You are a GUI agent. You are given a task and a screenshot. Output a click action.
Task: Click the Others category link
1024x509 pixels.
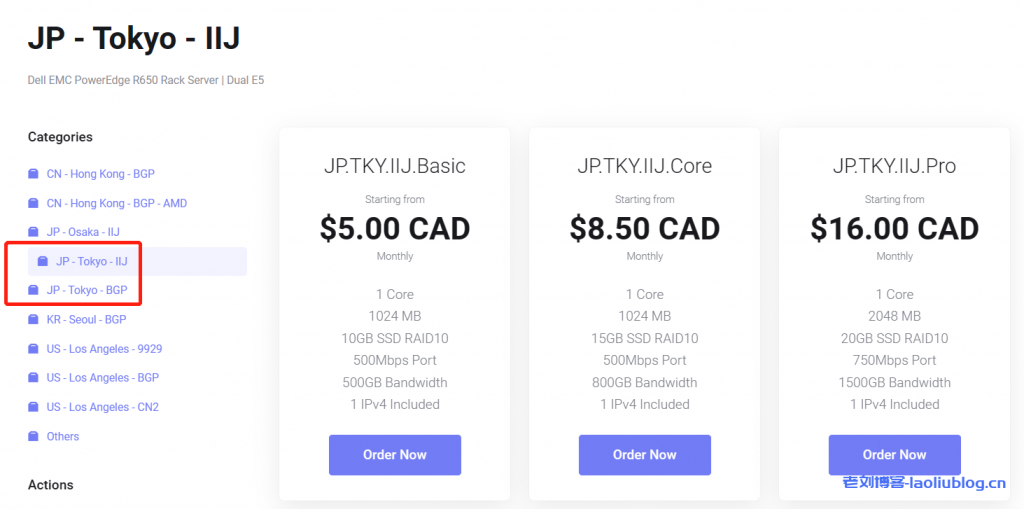point(63,436)
